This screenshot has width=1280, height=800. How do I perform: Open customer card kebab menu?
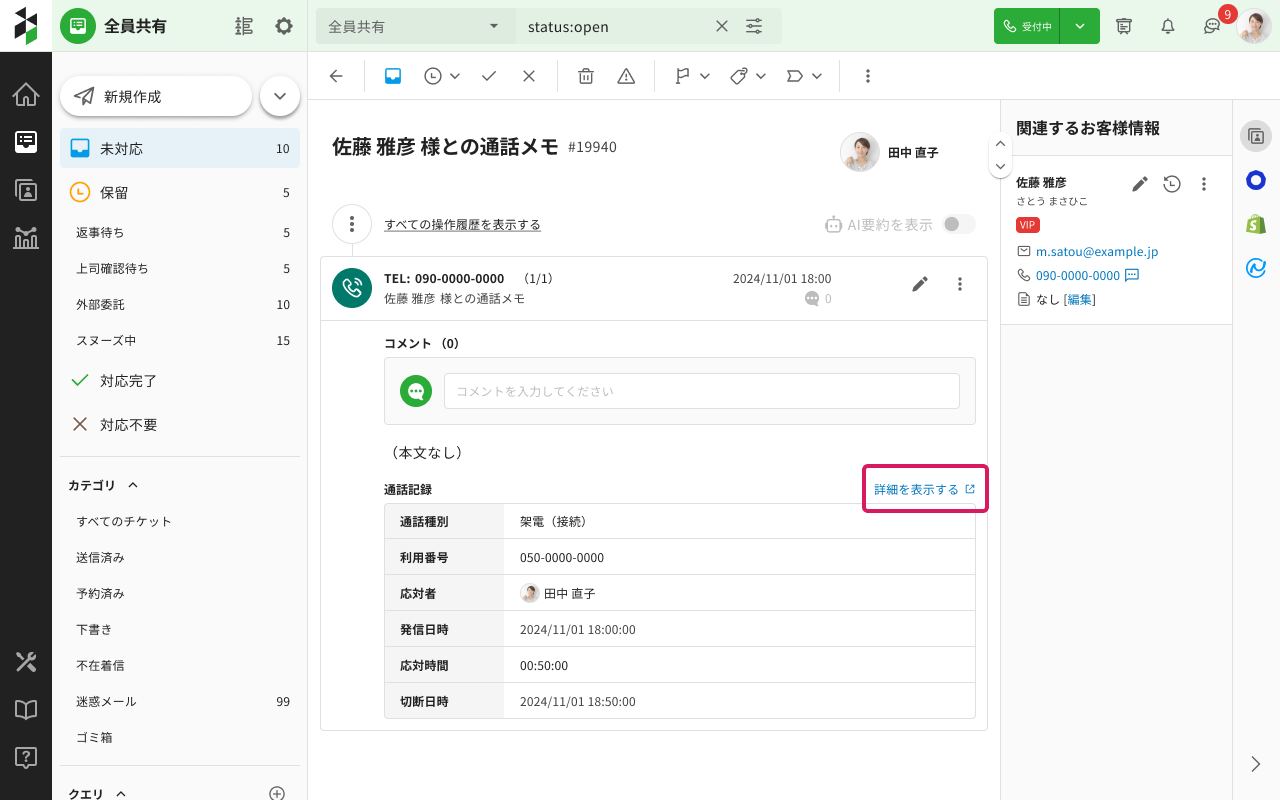pos(1204,184)
